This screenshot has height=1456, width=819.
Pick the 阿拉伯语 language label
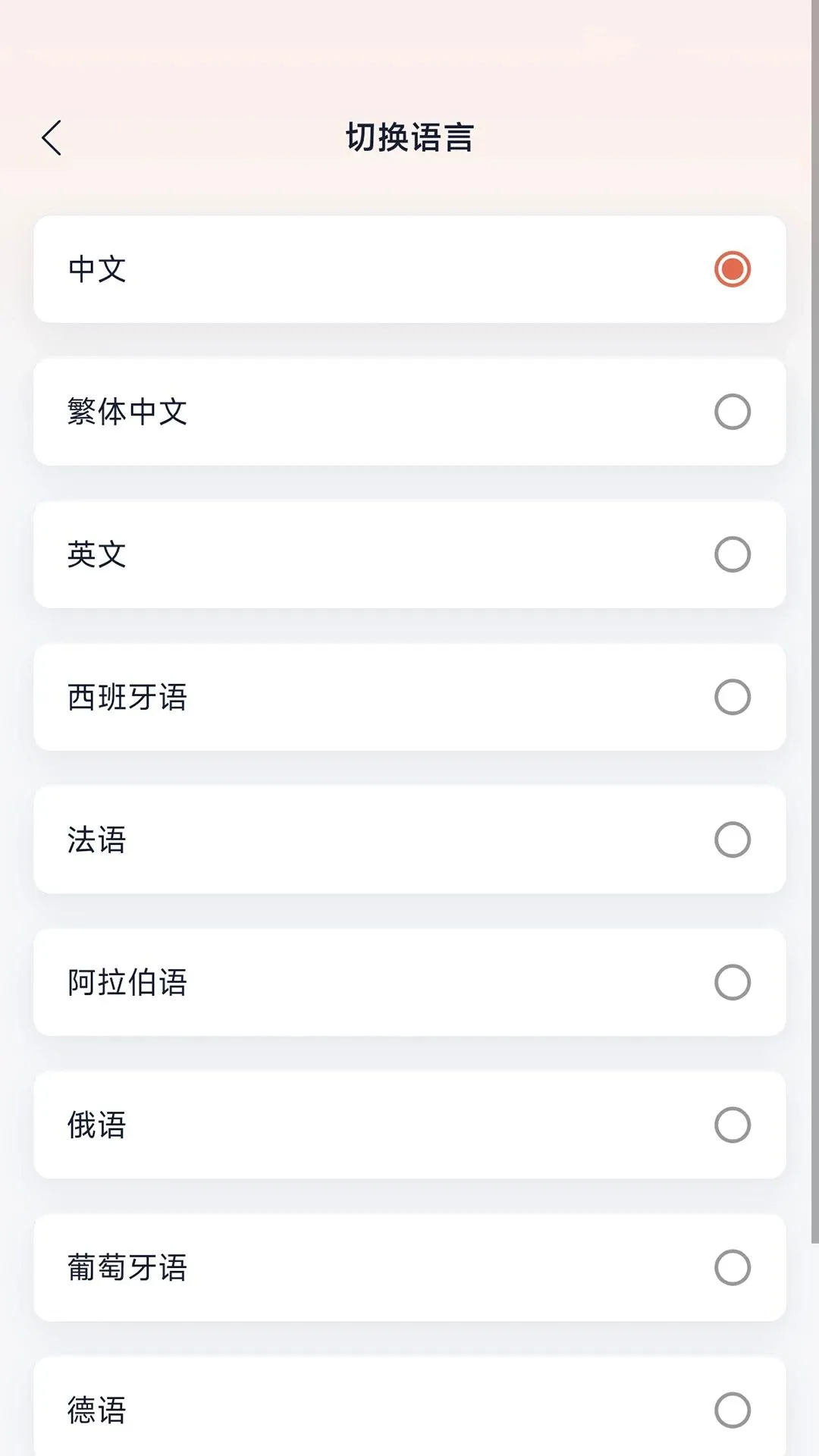point(127,982)
